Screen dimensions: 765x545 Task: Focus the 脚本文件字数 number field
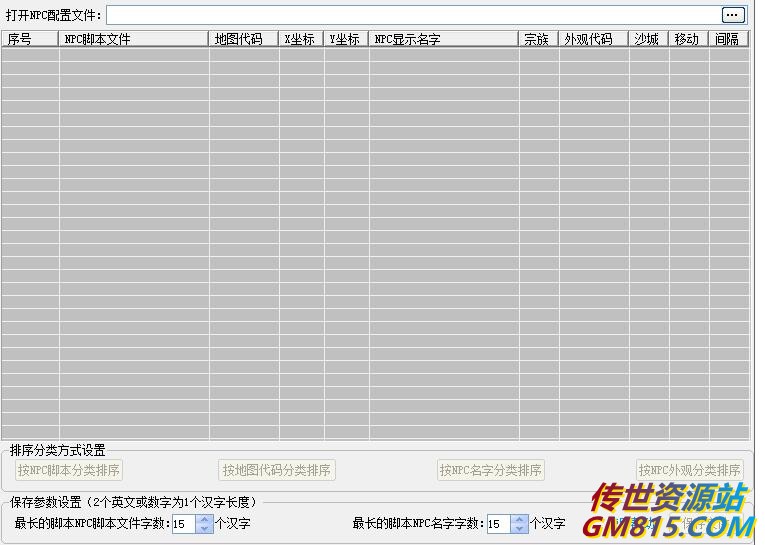[184, 524]
